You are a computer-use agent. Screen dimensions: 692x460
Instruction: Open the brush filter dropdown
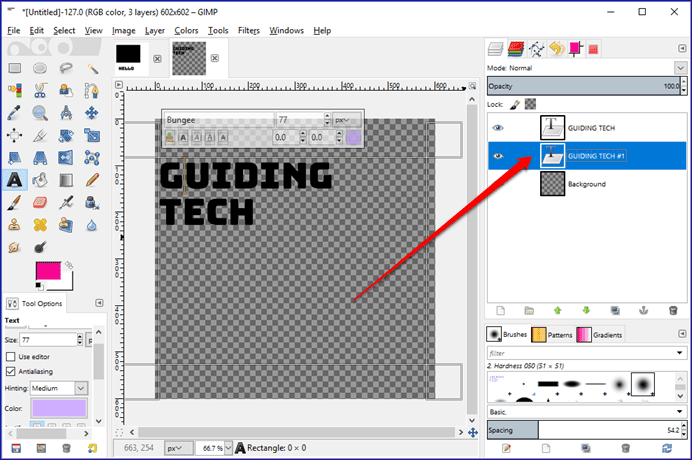pos(680,353)
